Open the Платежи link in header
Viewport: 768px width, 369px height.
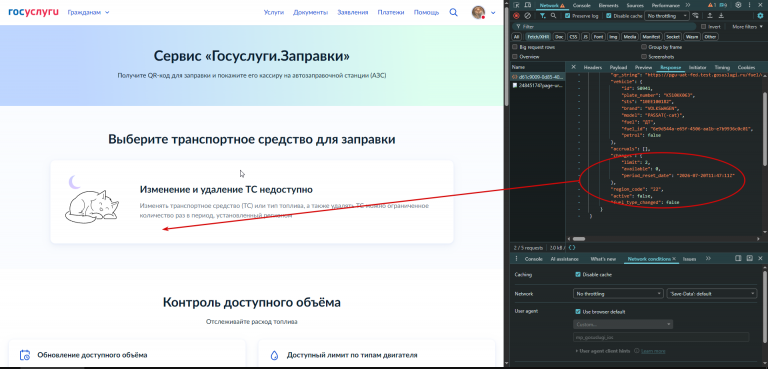pyautogui.click(x=391, y=12)
